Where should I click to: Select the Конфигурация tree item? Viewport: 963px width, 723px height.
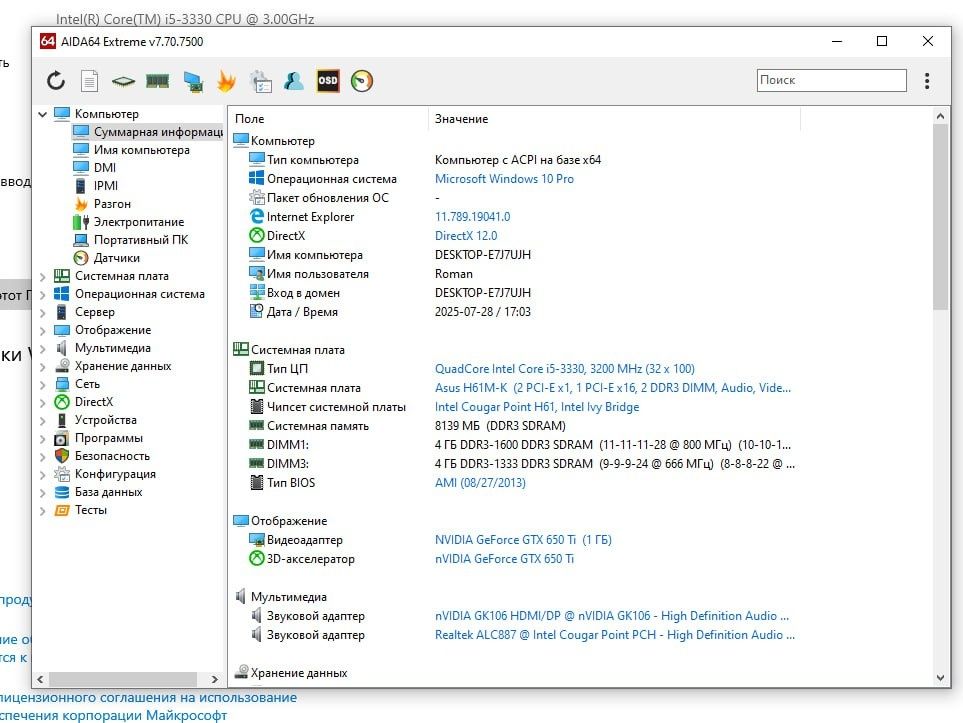(104, 474)
